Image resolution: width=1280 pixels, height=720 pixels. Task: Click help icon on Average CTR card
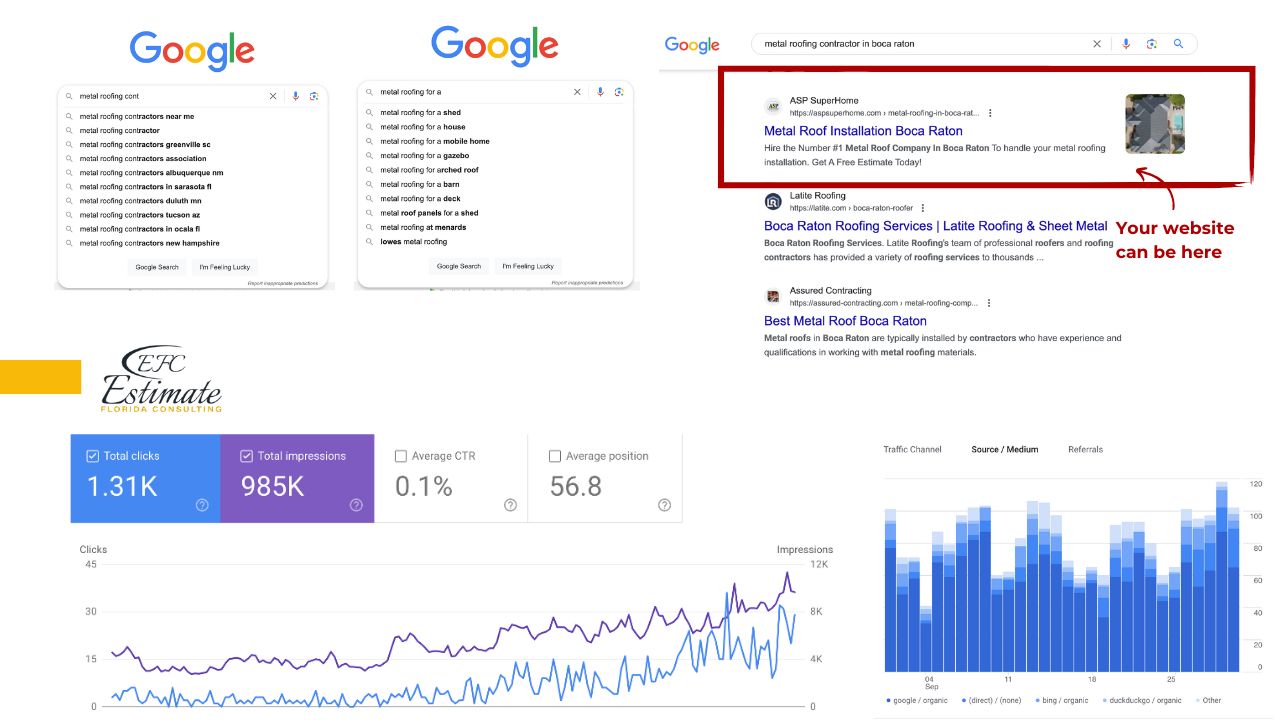(510, 505)
